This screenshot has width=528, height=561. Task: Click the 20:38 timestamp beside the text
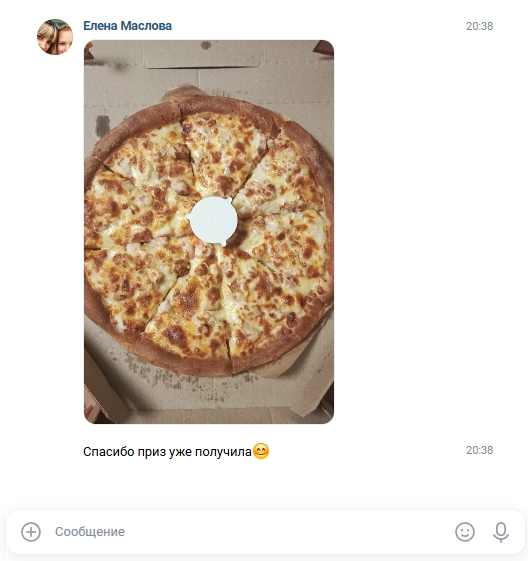coord(479,450)
